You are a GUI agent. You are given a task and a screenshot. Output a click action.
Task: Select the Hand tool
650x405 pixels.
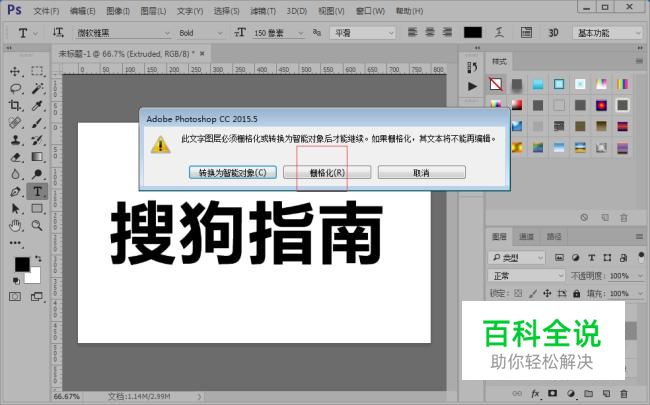pyautogui.click(x=15, y=226)
